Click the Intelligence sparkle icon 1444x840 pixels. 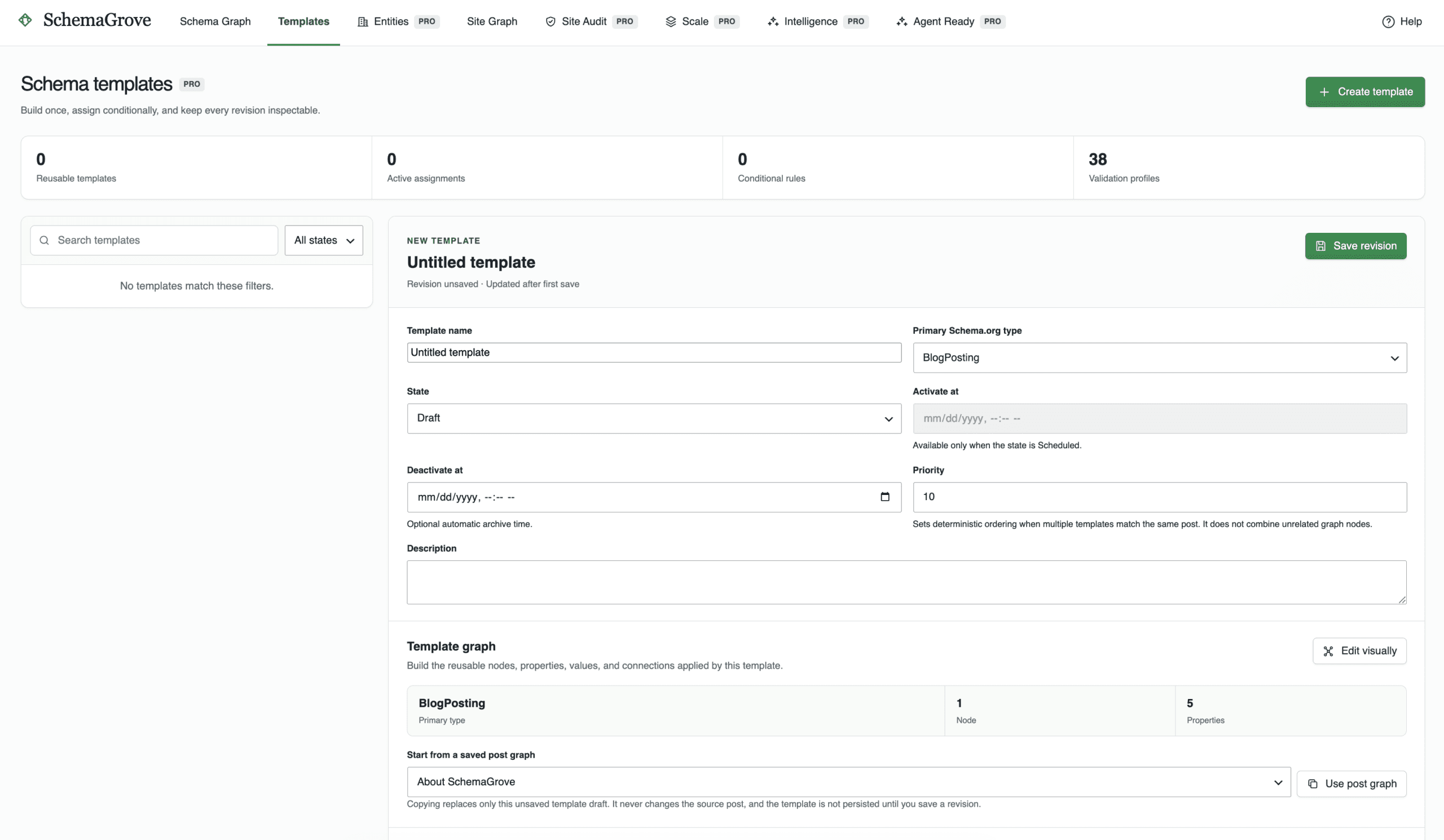coord(773,22)
